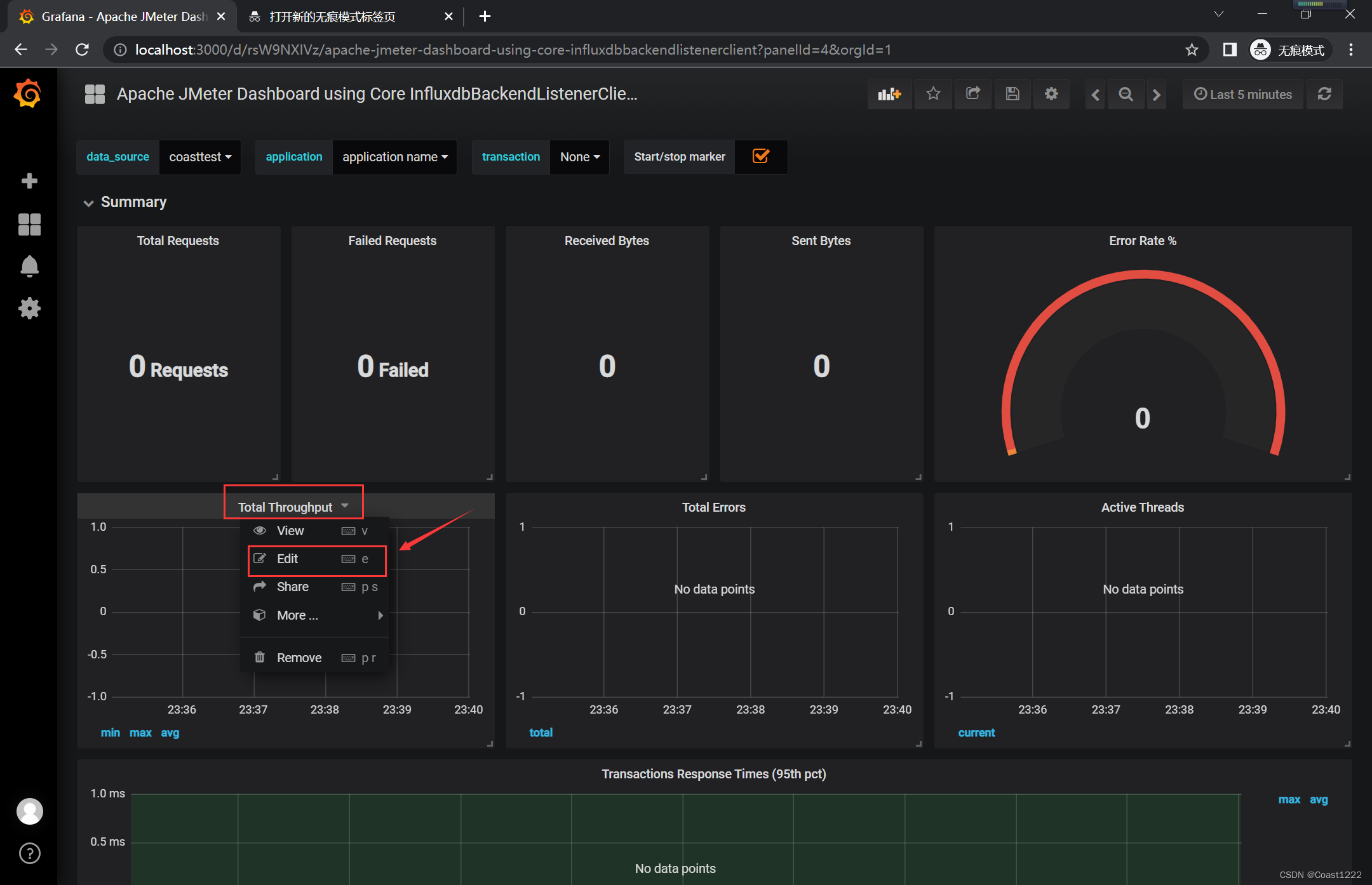Viewport: 1372px width, 885px height.
Task: Open the Dashboards grid icon in sidebar
Action: click(29, 224)
